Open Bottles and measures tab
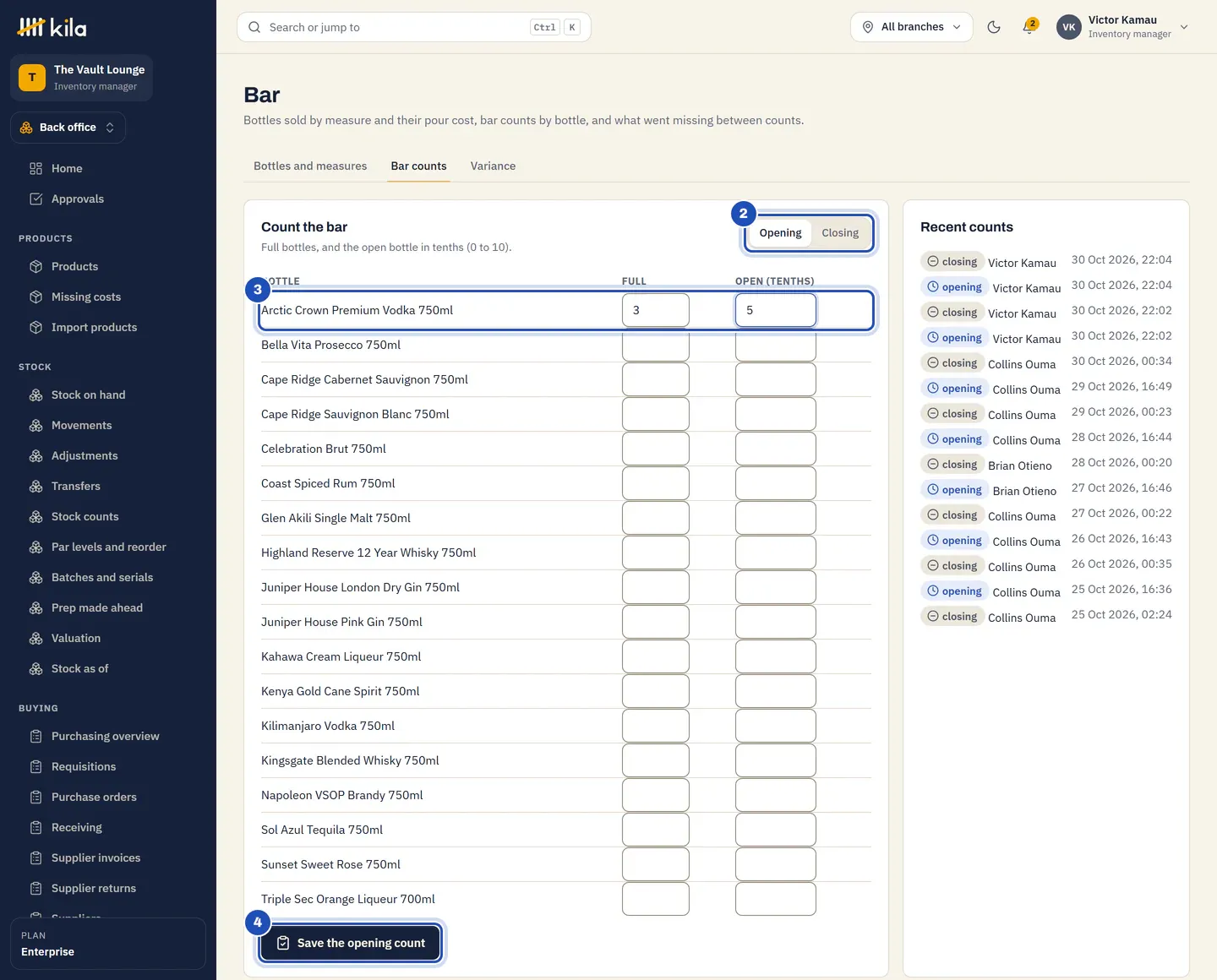 click(310, 166)
